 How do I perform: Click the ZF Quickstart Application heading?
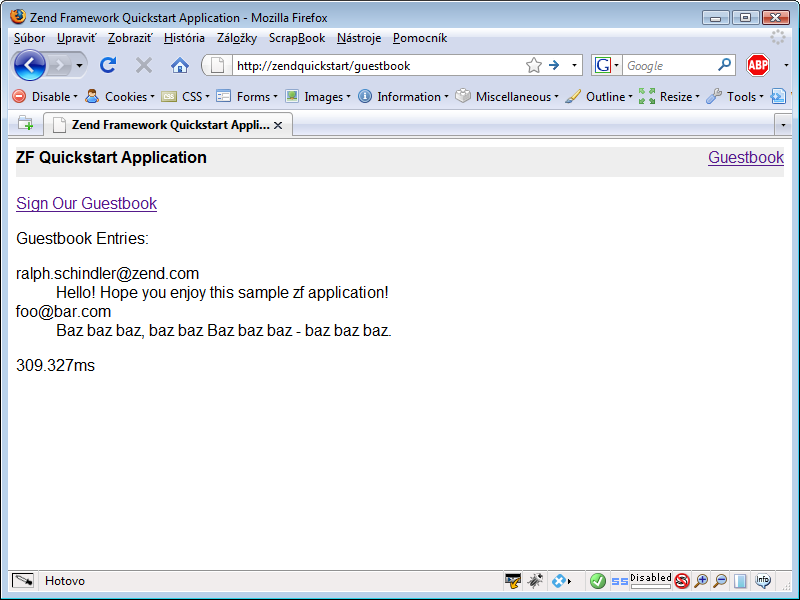click(x=111, y=157)
